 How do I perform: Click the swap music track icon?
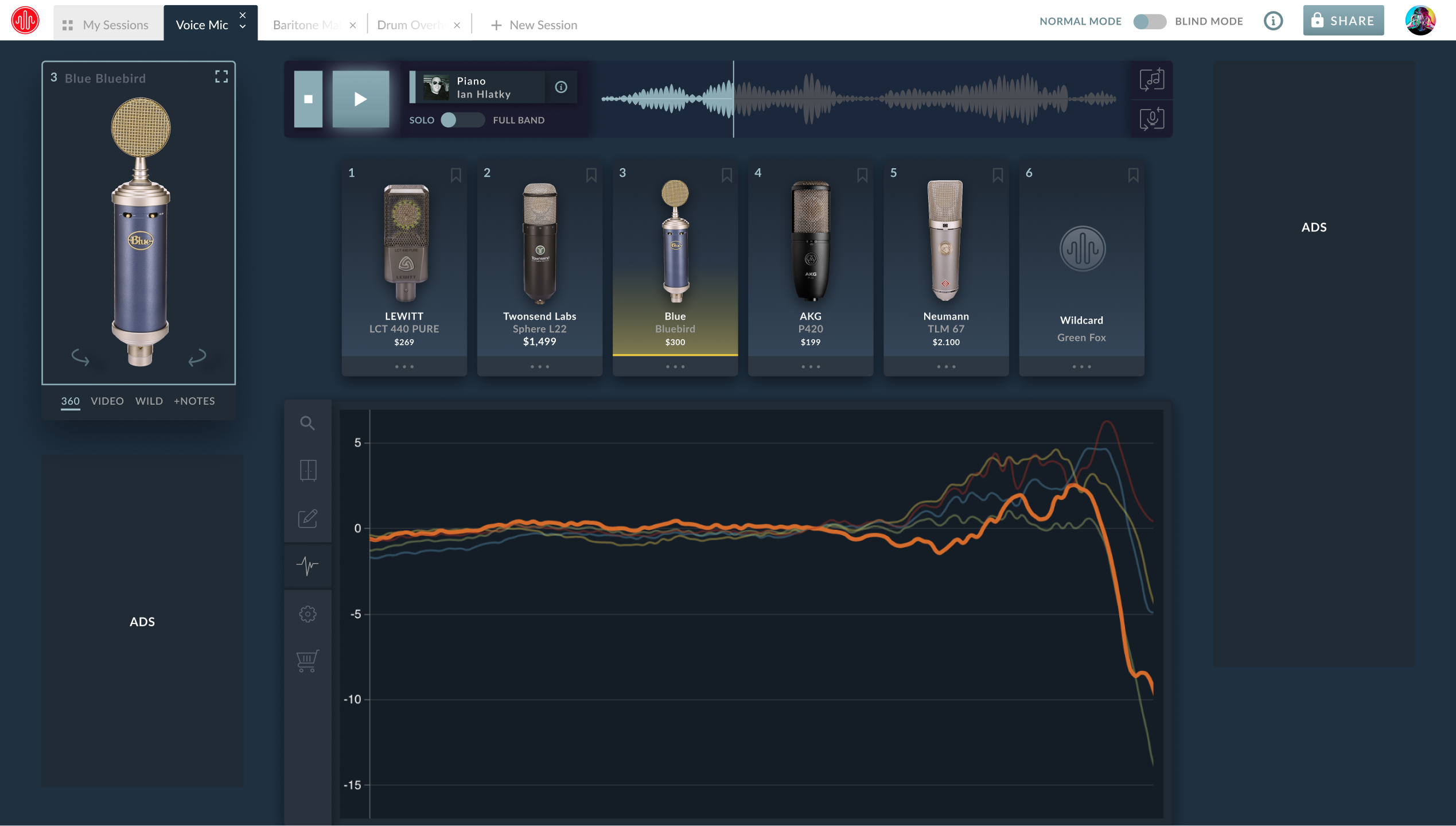(1151, 80)
